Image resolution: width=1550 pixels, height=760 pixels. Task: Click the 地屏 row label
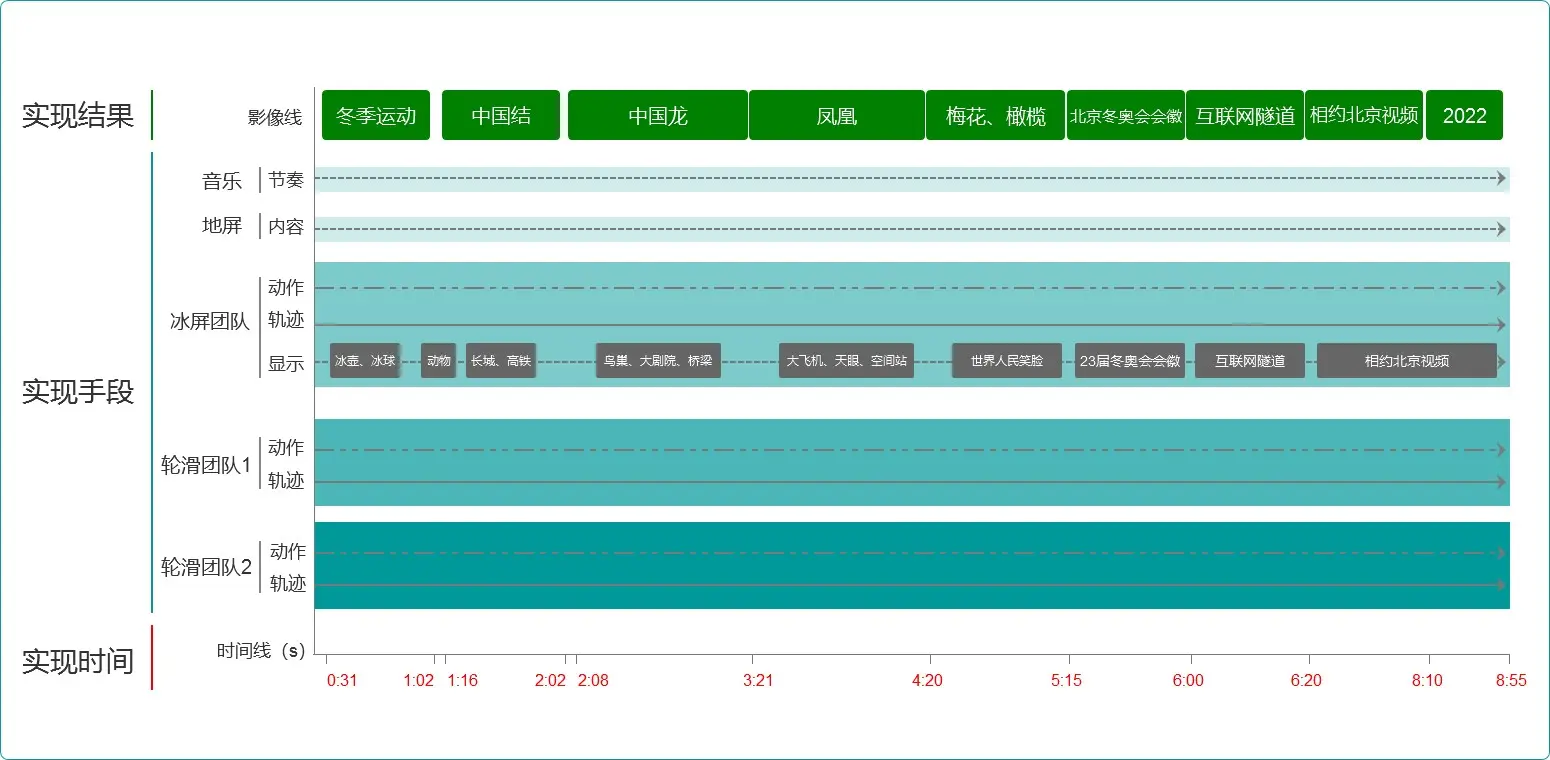point(222,226)
